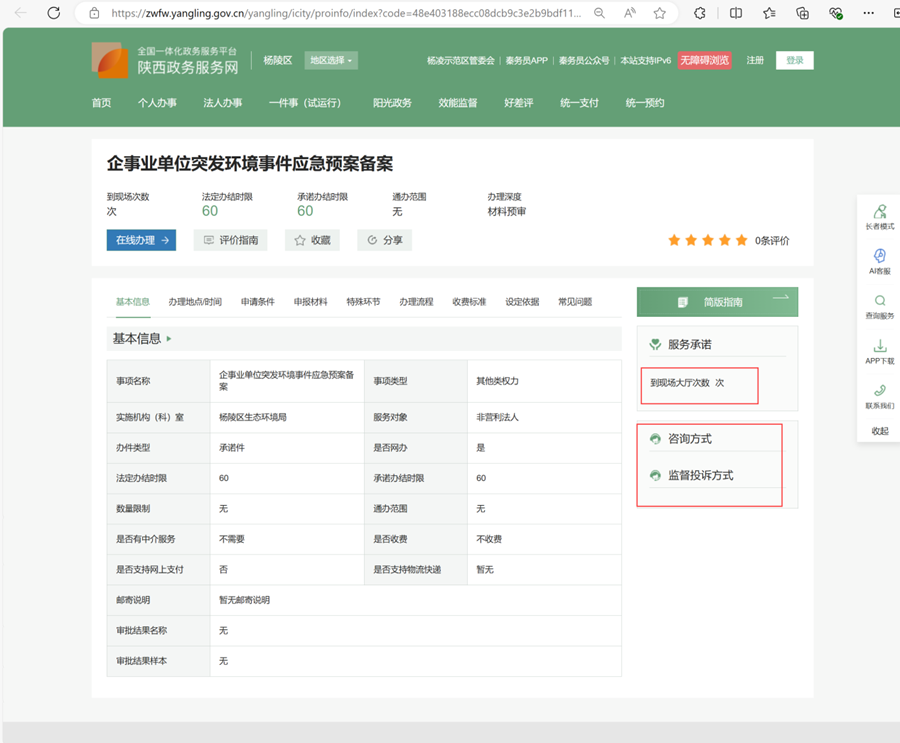Switch to the 申报材料 tab
The height and width of the screenshot is (743, 900).
tap(310, 302)
